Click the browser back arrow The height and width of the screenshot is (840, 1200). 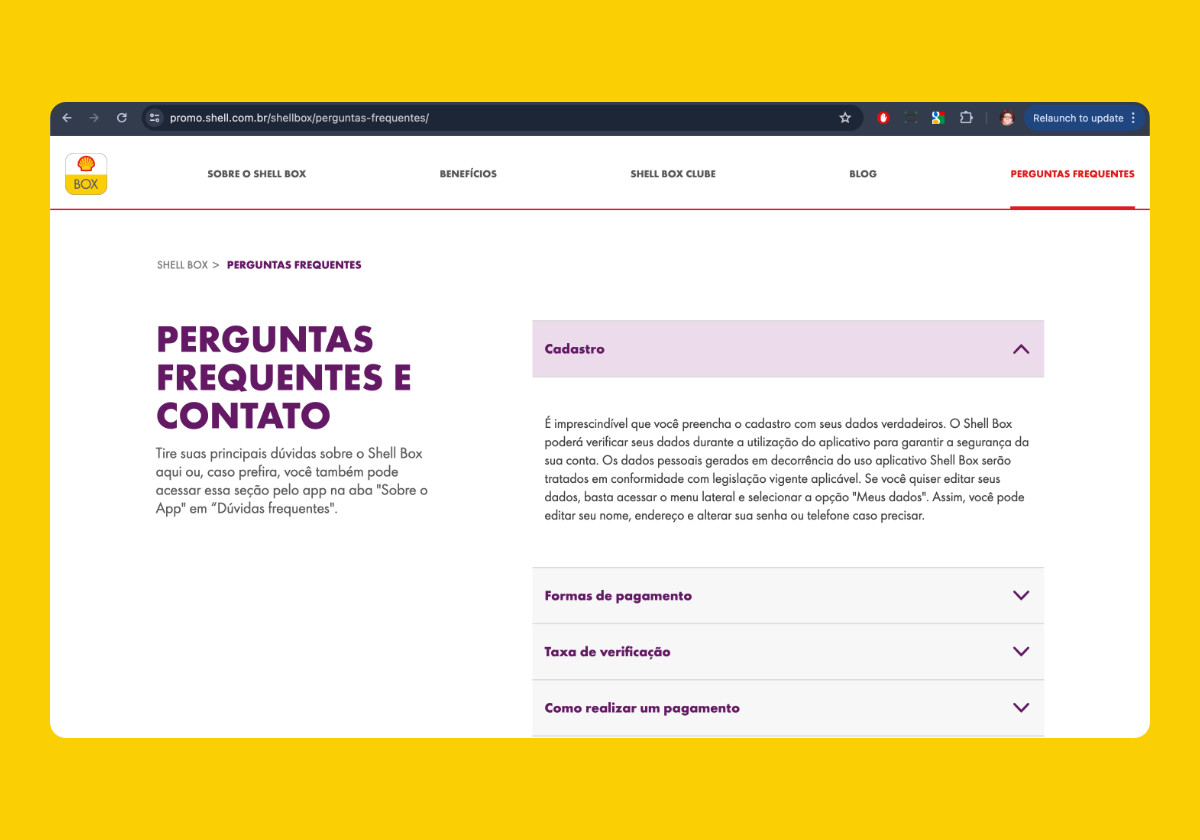(x=67, y=118)
